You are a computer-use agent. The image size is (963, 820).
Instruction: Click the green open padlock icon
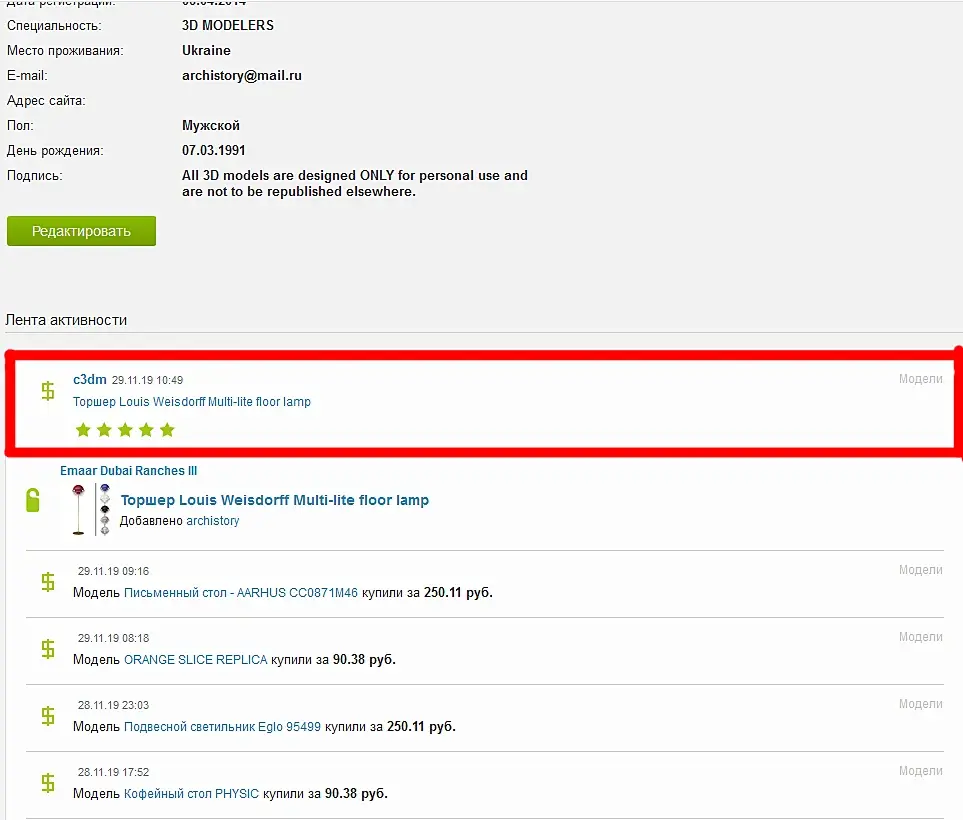click(x=33, y=500)
